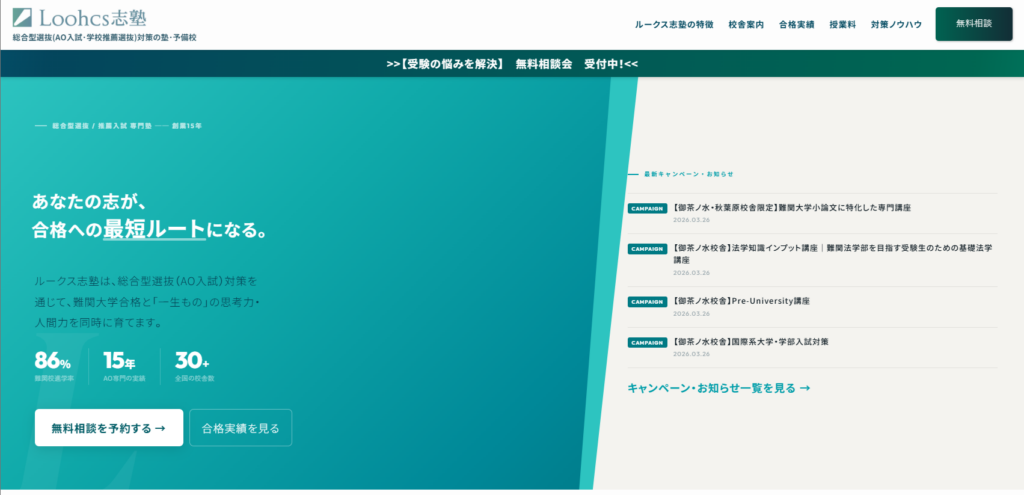Click the 86% 難関校進学率 statistic
Viewport: 1024px width, 495px height.
[54, 366]
